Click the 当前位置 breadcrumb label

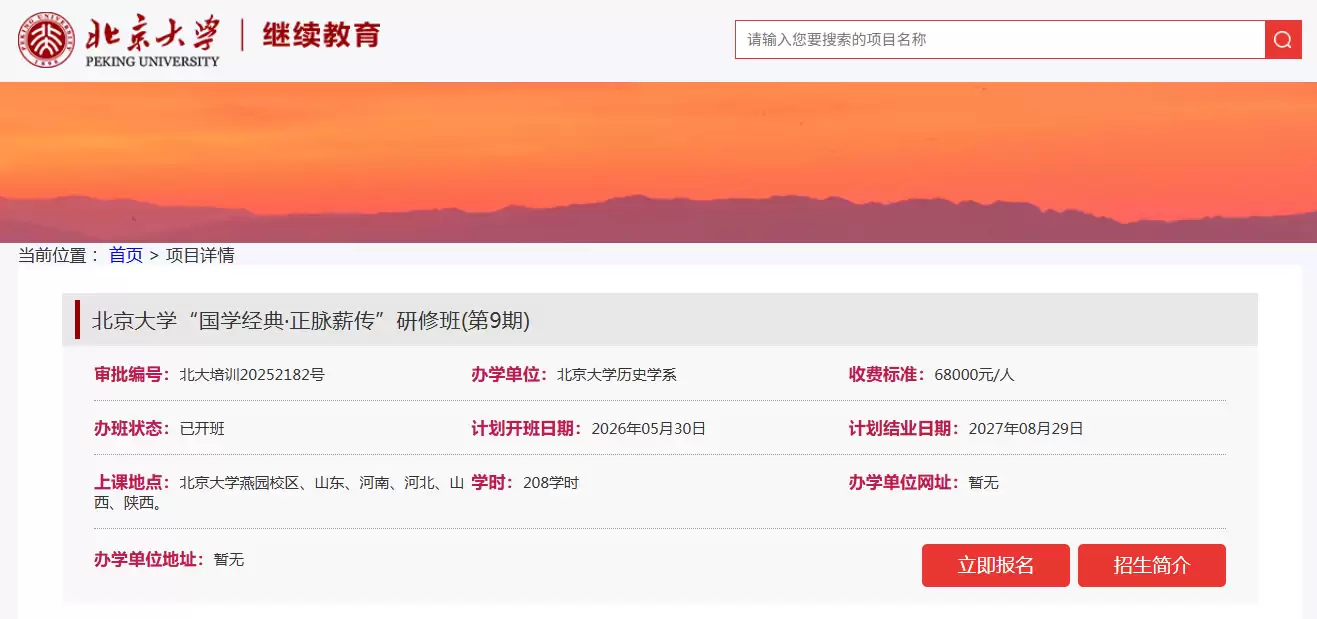click(59, 255)
